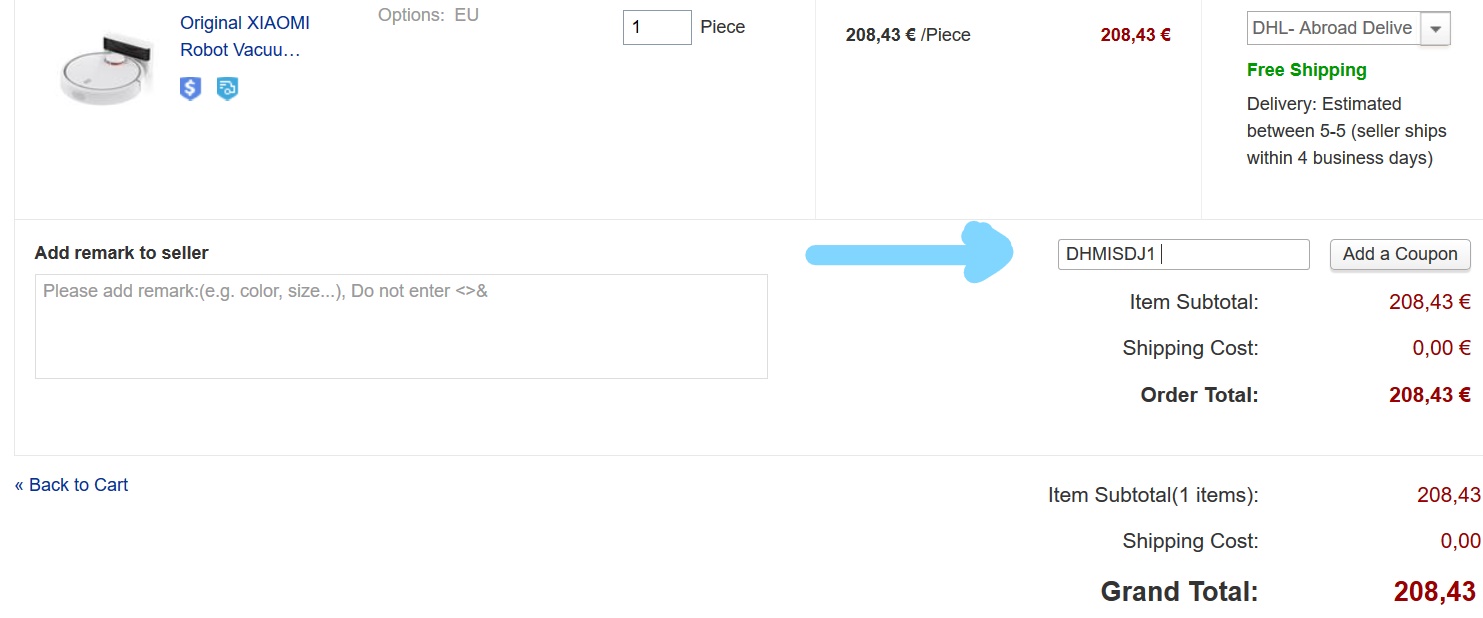
Task: Click the Shipping Cost 0,00 € value
Action: [1441, 348]
